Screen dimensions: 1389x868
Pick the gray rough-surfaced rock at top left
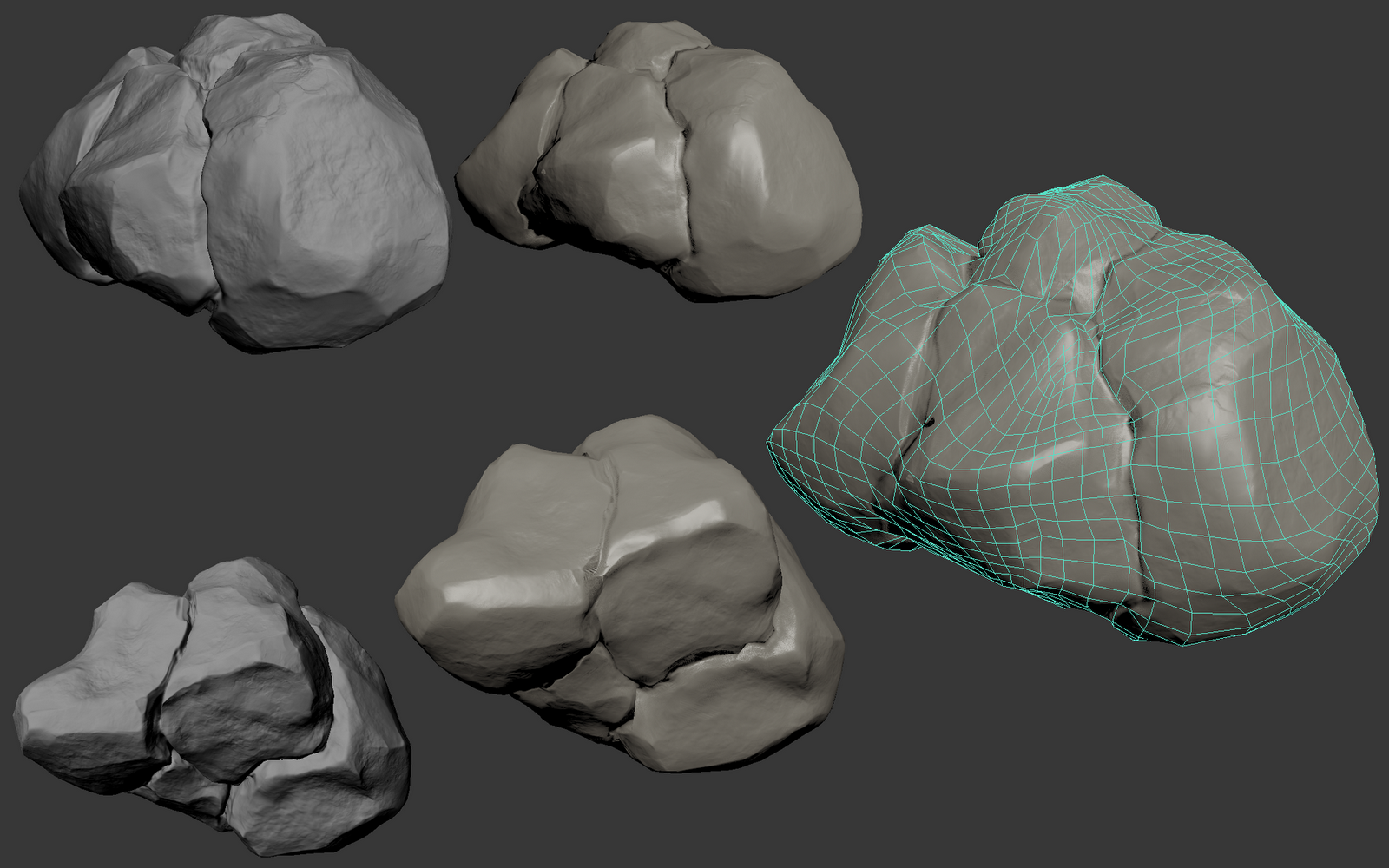[234, 184]
